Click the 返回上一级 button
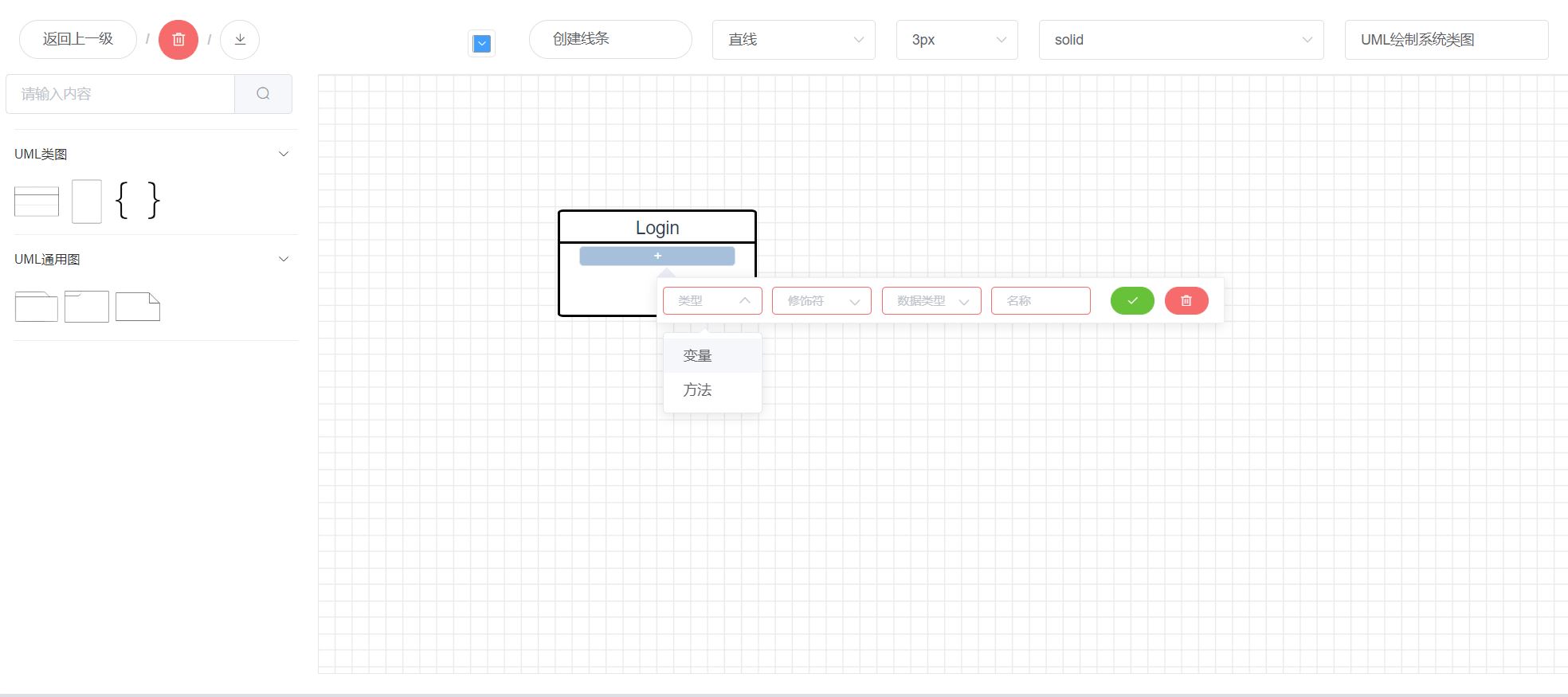 tap(78, 39)
